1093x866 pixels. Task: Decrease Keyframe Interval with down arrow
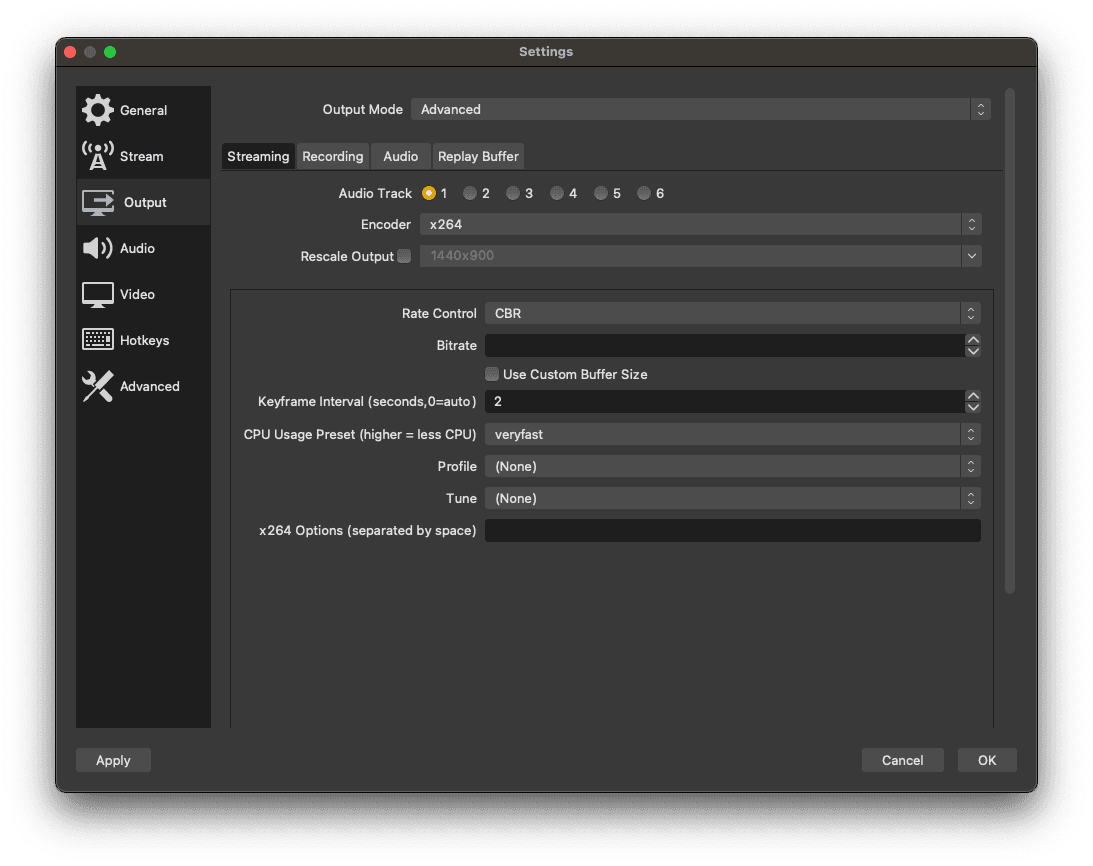[x=973, y=407]
